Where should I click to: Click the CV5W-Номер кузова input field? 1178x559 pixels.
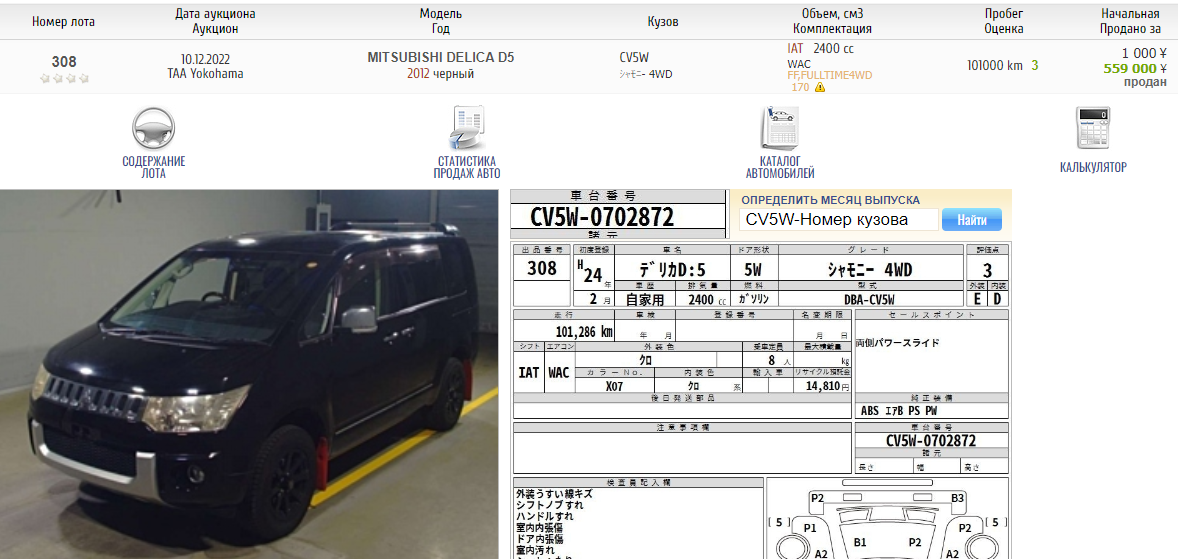[x=838, y=219]
